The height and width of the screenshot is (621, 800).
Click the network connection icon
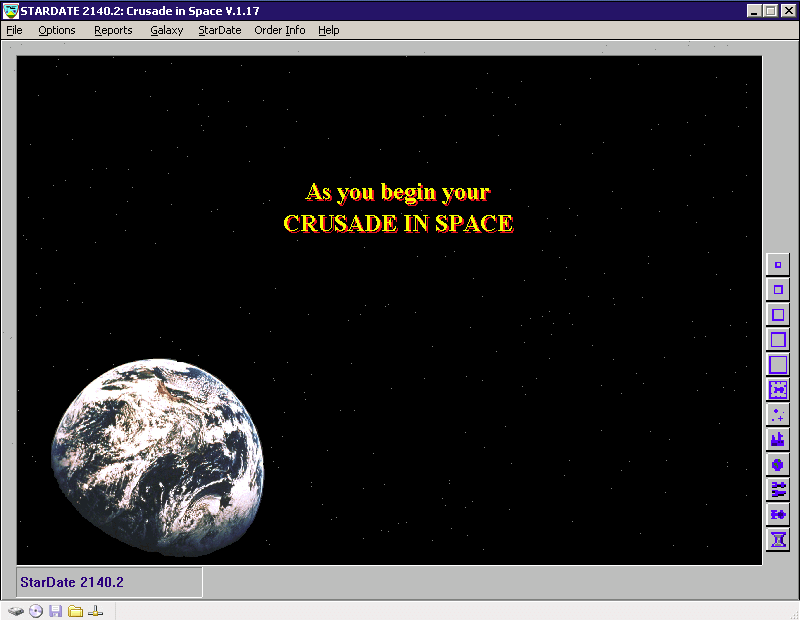pyautogui.click(x=95, y=611)
